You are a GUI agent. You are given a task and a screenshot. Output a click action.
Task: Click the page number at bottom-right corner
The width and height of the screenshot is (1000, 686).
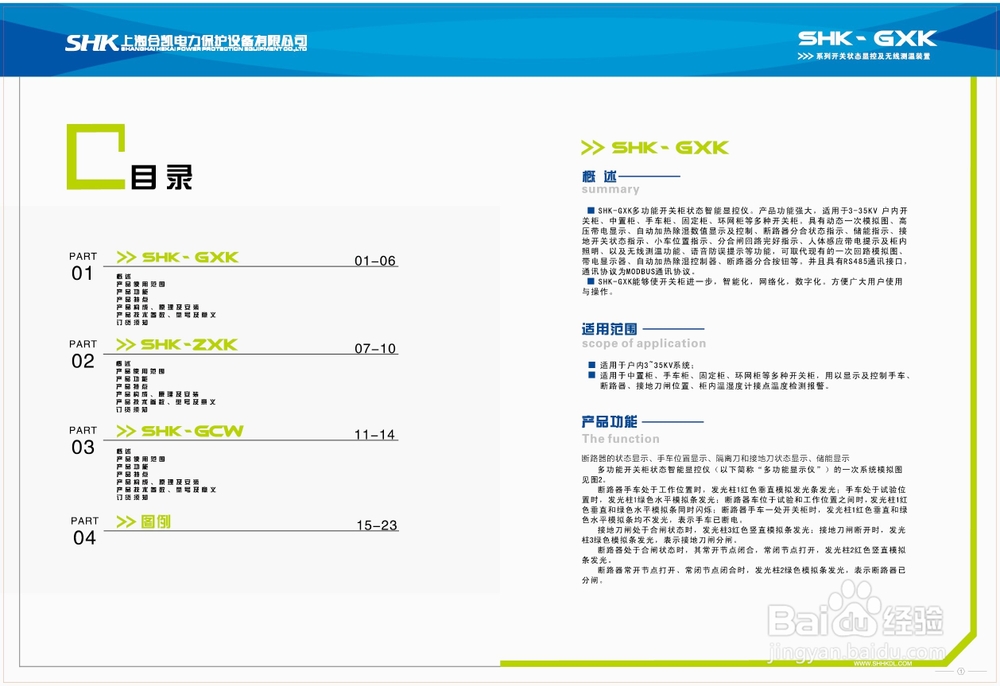pos(961,671)
